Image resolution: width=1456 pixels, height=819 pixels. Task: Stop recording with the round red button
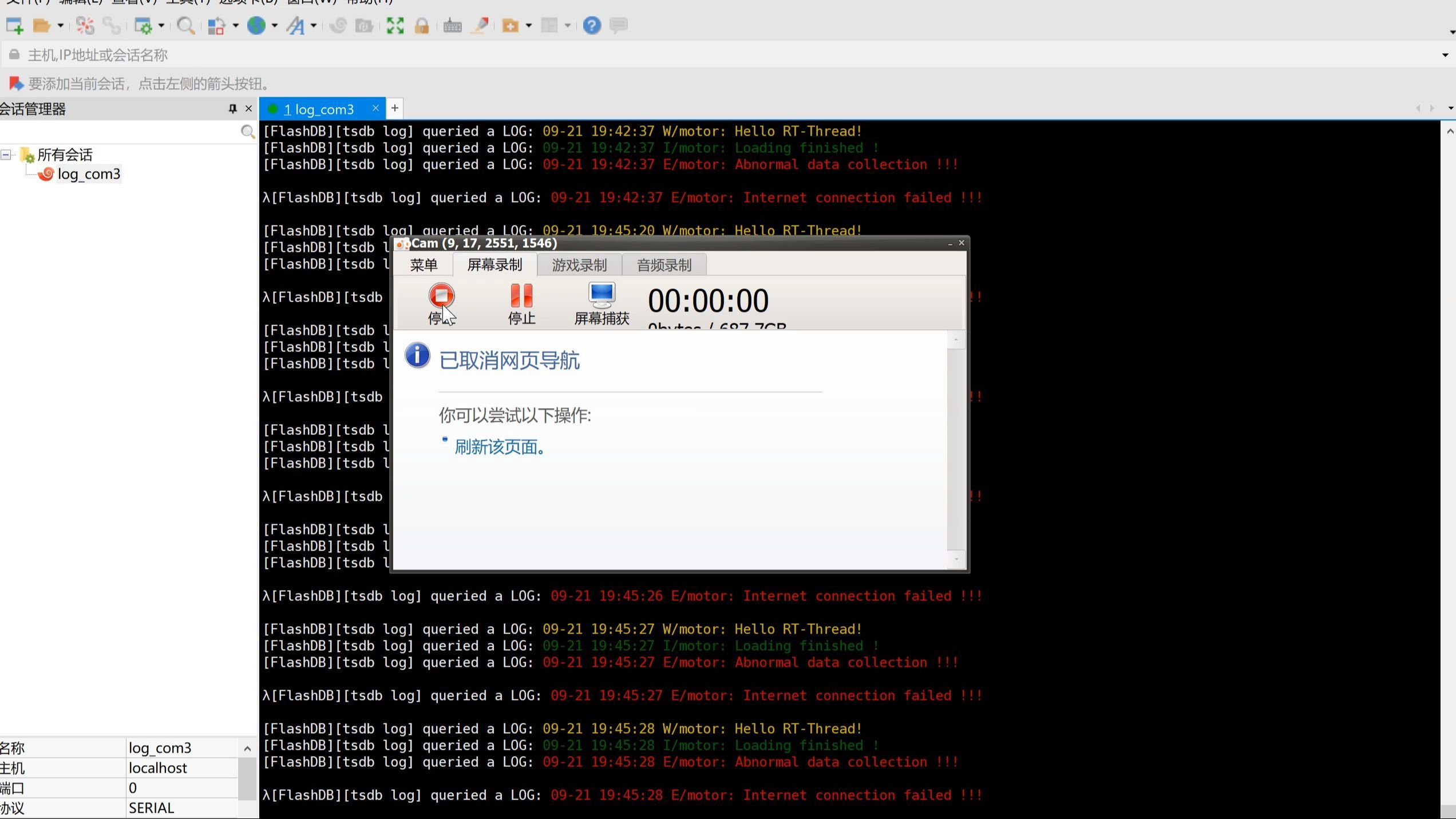pyautogui.click(x=441, y=304)
